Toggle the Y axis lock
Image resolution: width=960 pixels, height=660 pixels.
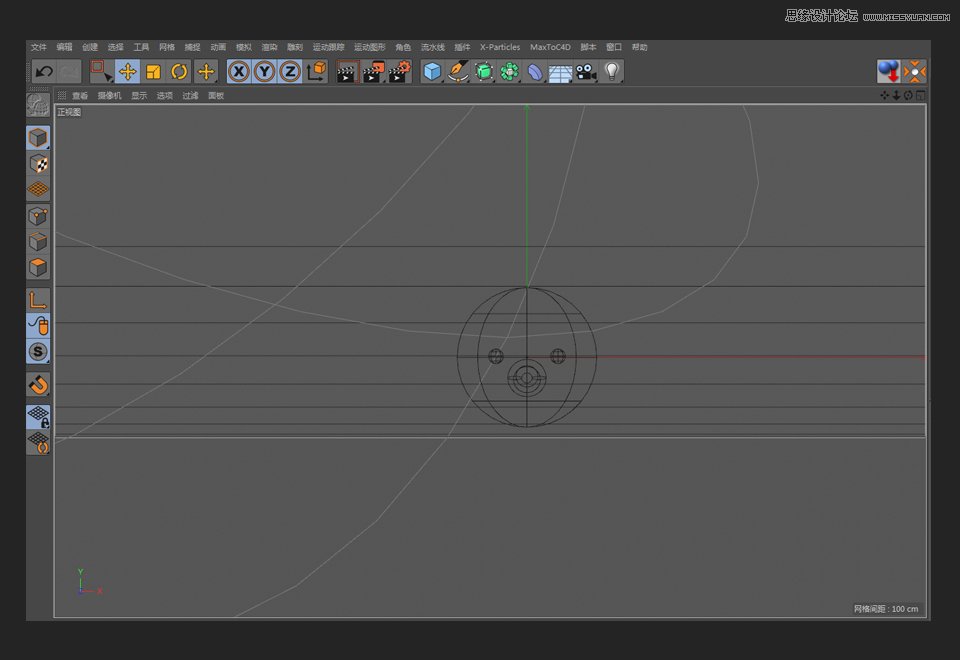pos(264,71)
